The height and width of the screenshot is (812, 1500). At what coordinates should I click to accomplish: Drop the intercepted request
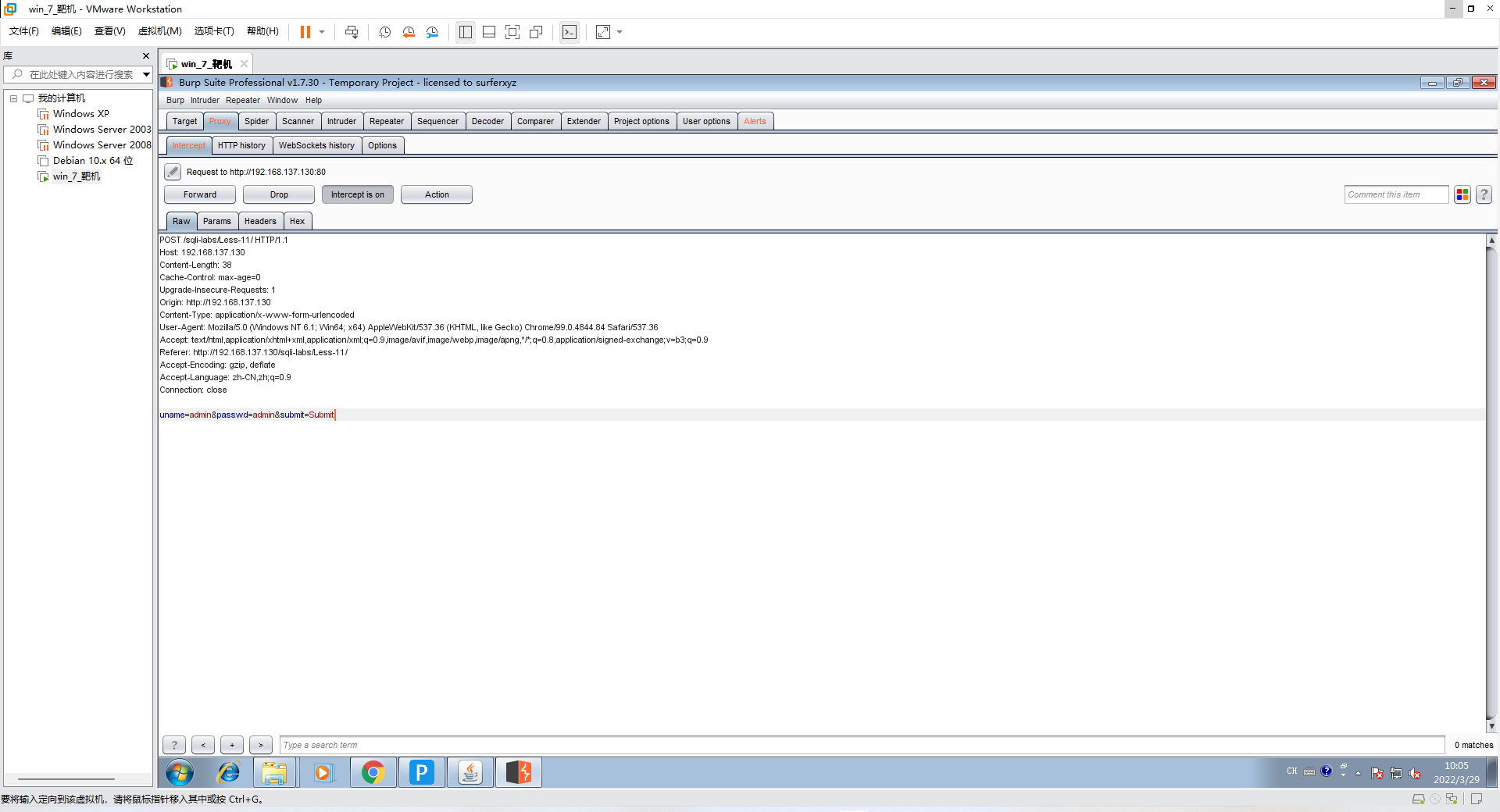click(x=279, y=194)
